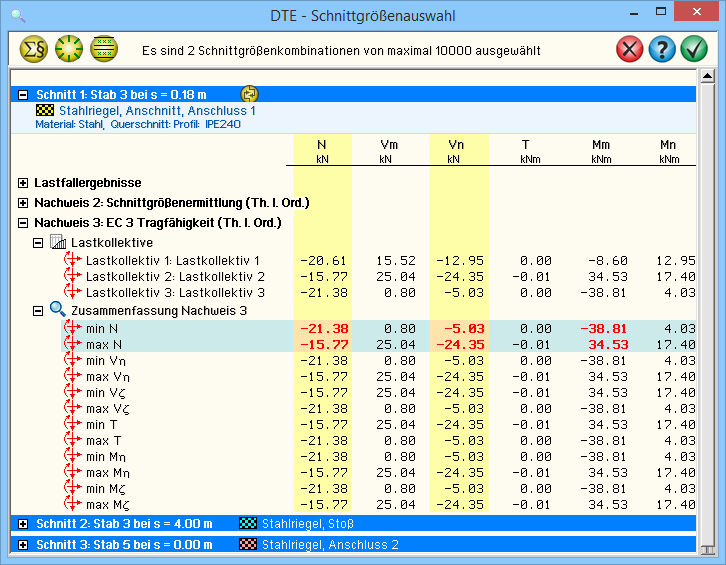Click the N column header

tap(321, 150)
